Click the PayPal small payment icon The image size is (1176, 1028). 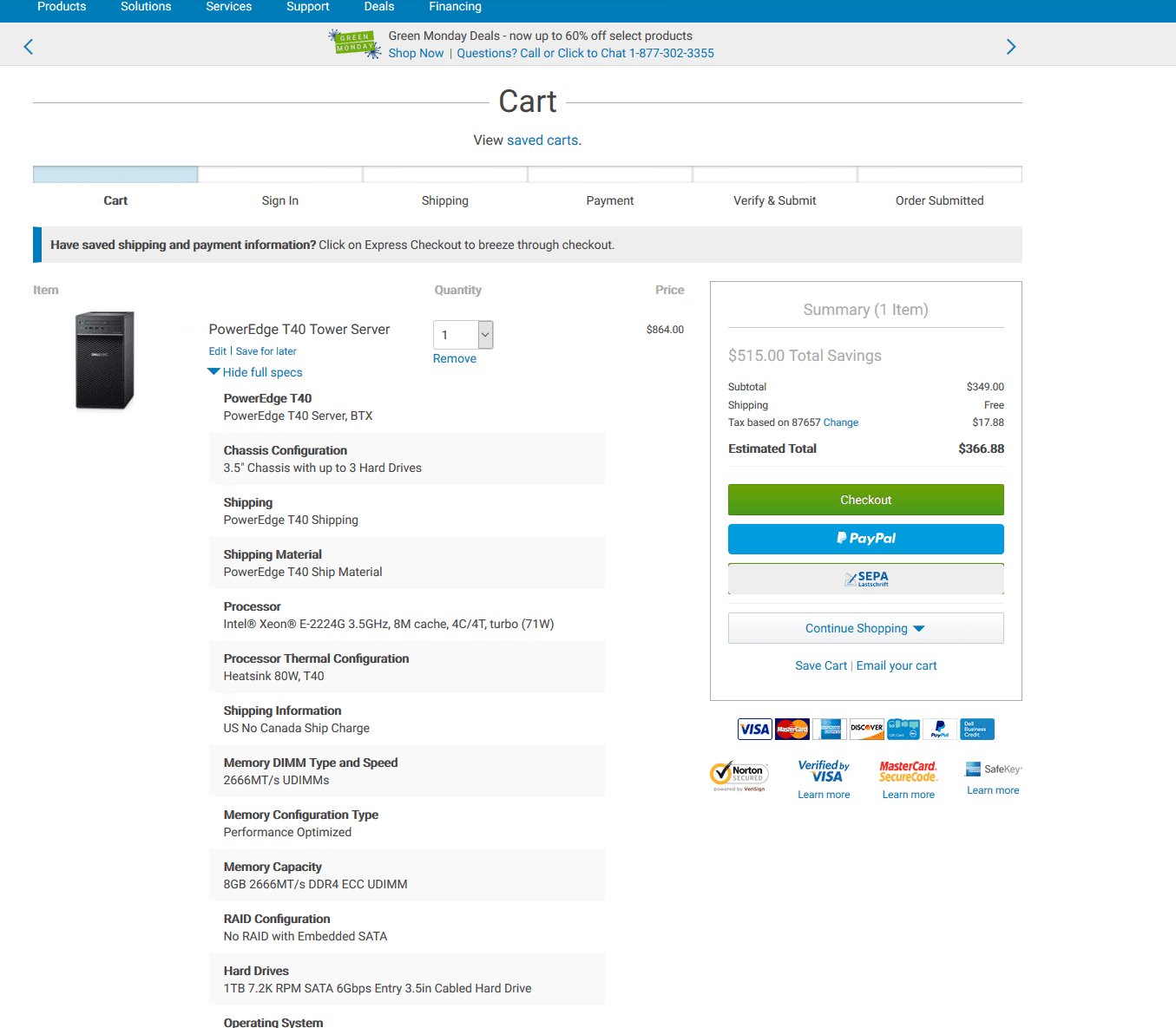(x=940, y=729)
